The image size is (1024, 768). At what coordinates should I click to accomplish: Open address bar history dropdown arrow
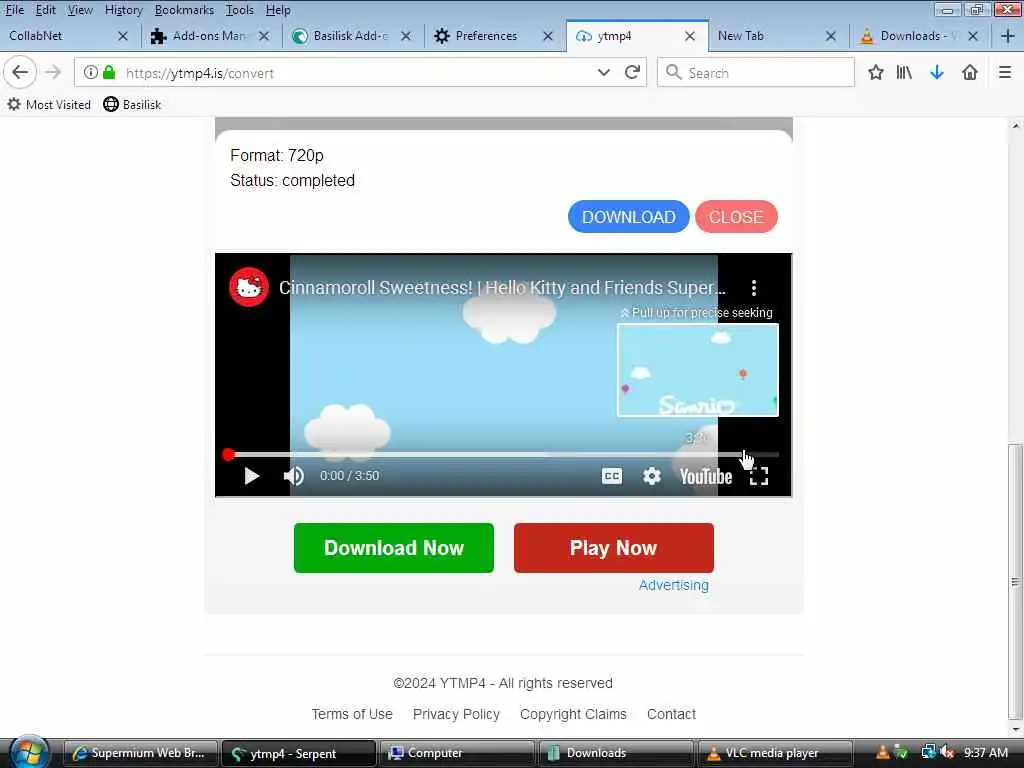pos(603,72)
